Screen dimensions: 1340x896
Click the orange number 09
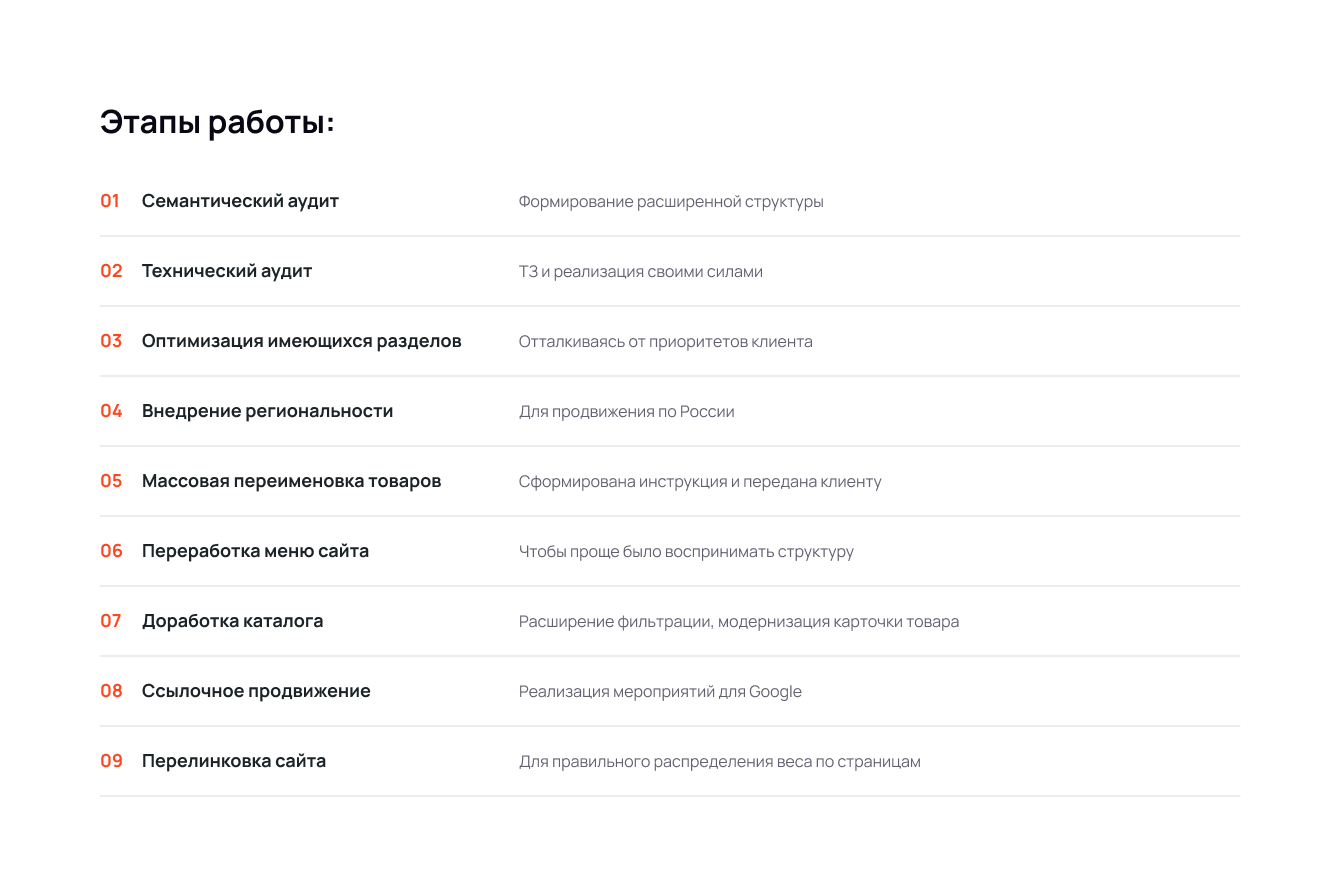pos(111,761)
